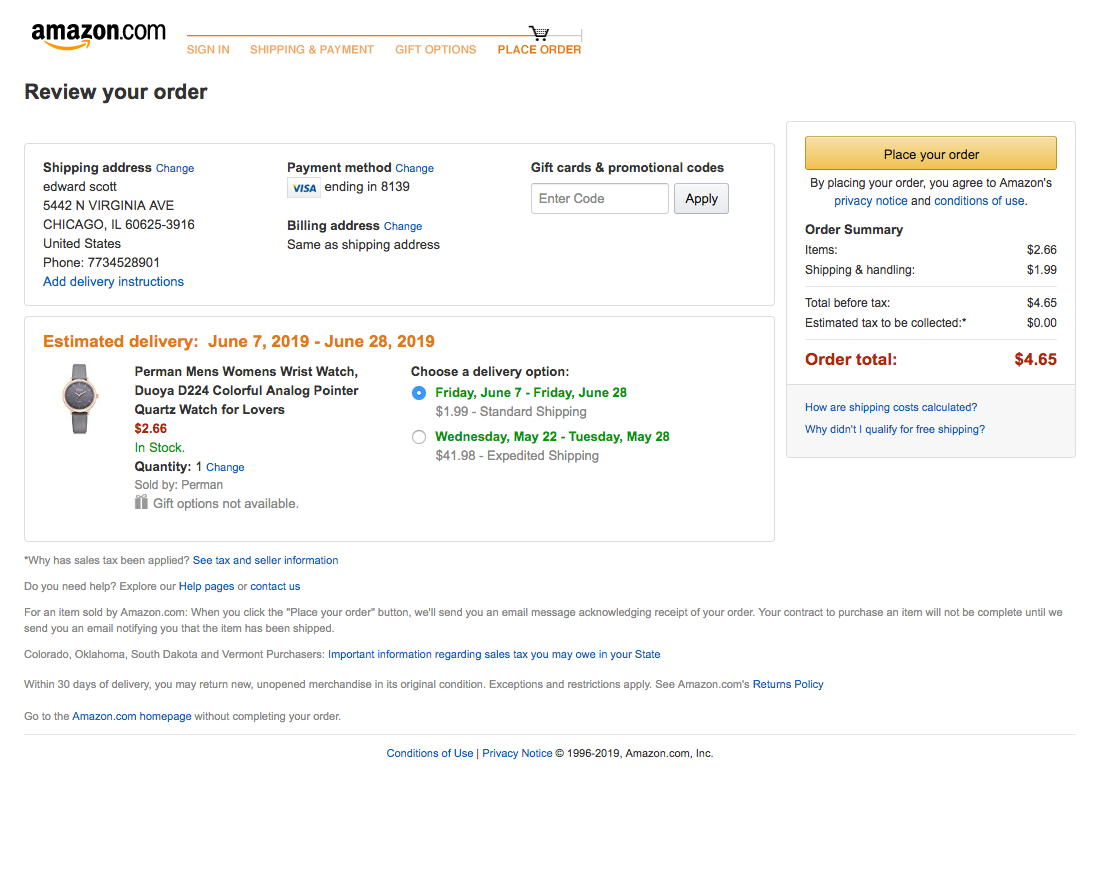The width and height of the screenshot is (1100, 890).
Task: Go to the GIFT OPTIONS step
Action: (435, 49)
